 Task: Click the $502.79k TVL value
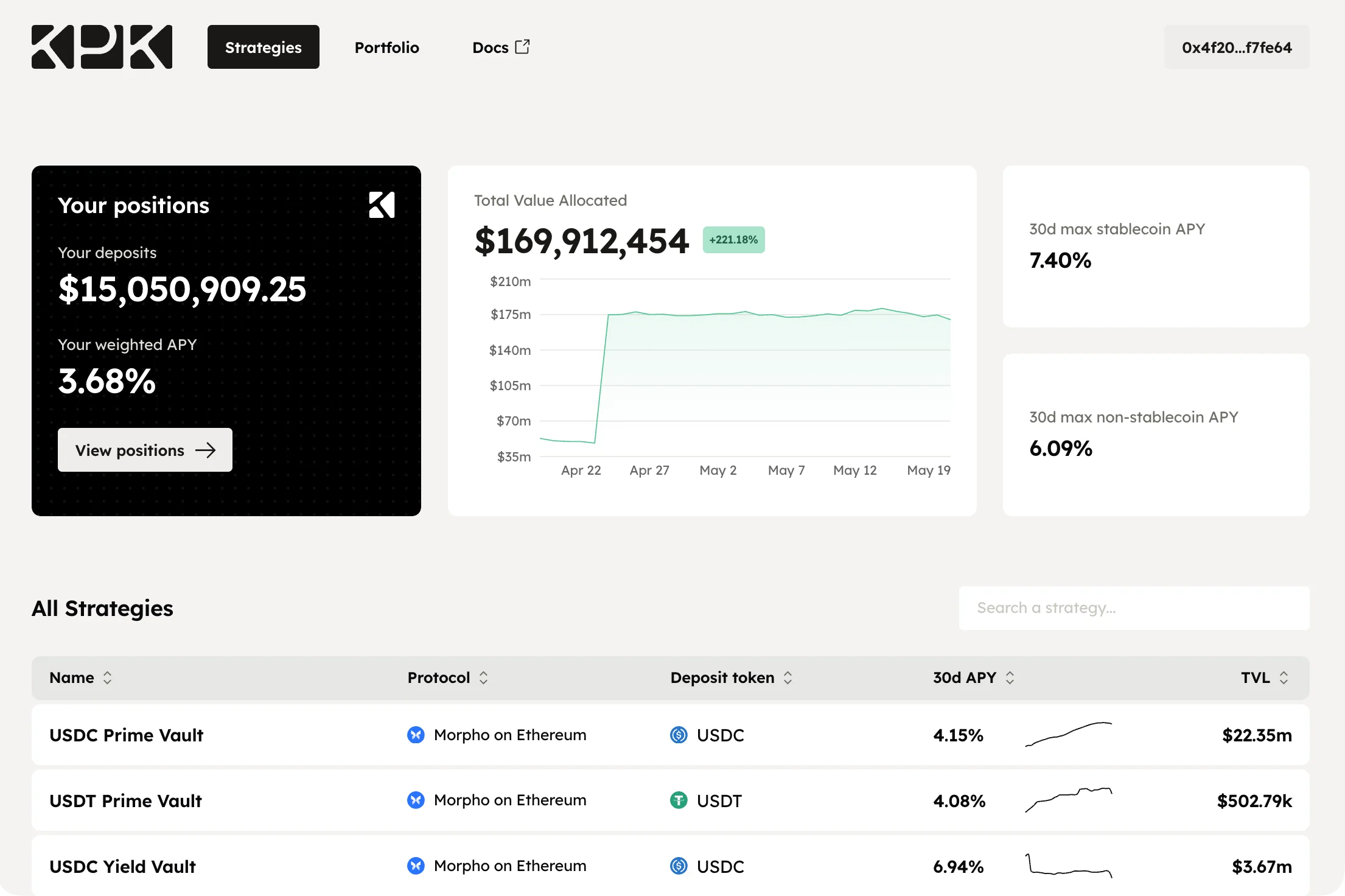tap(1254, 801)
